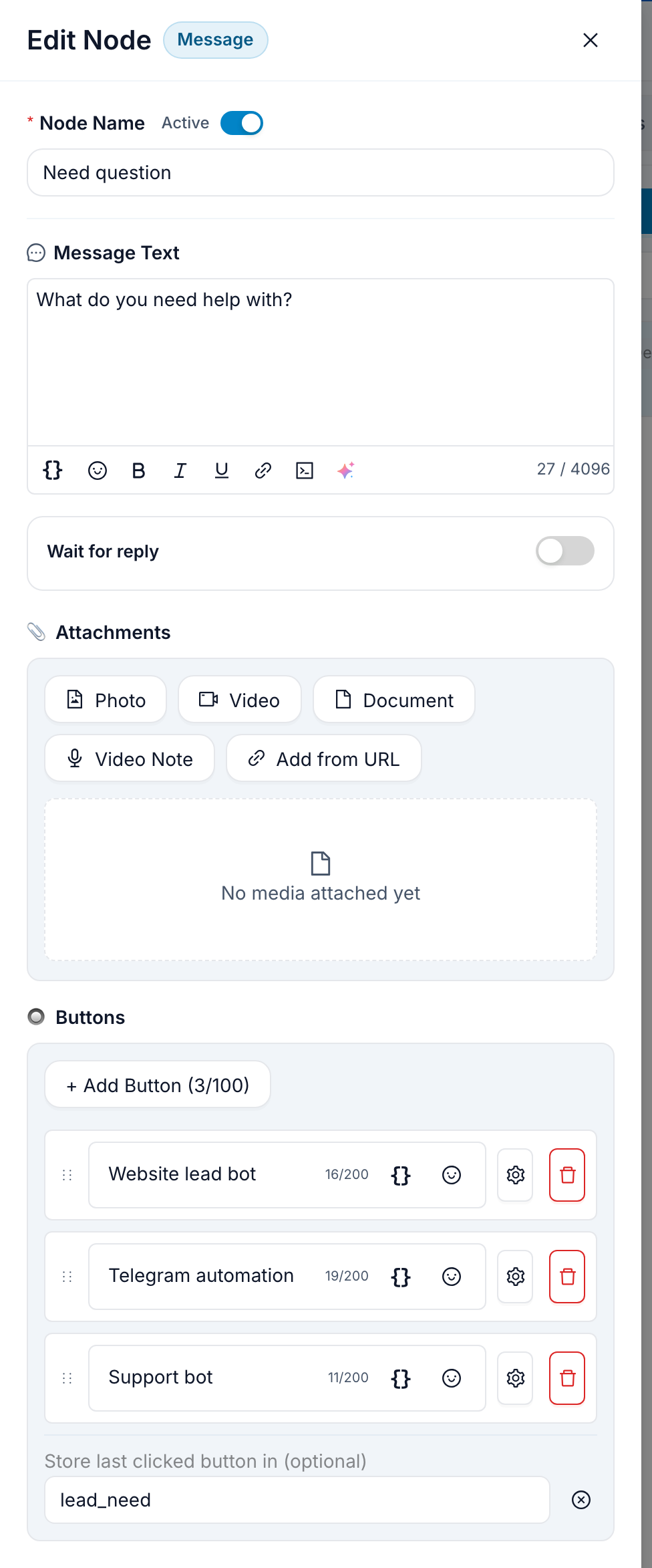Click the 27 / 4096 character counter

(x=573, y=469)
